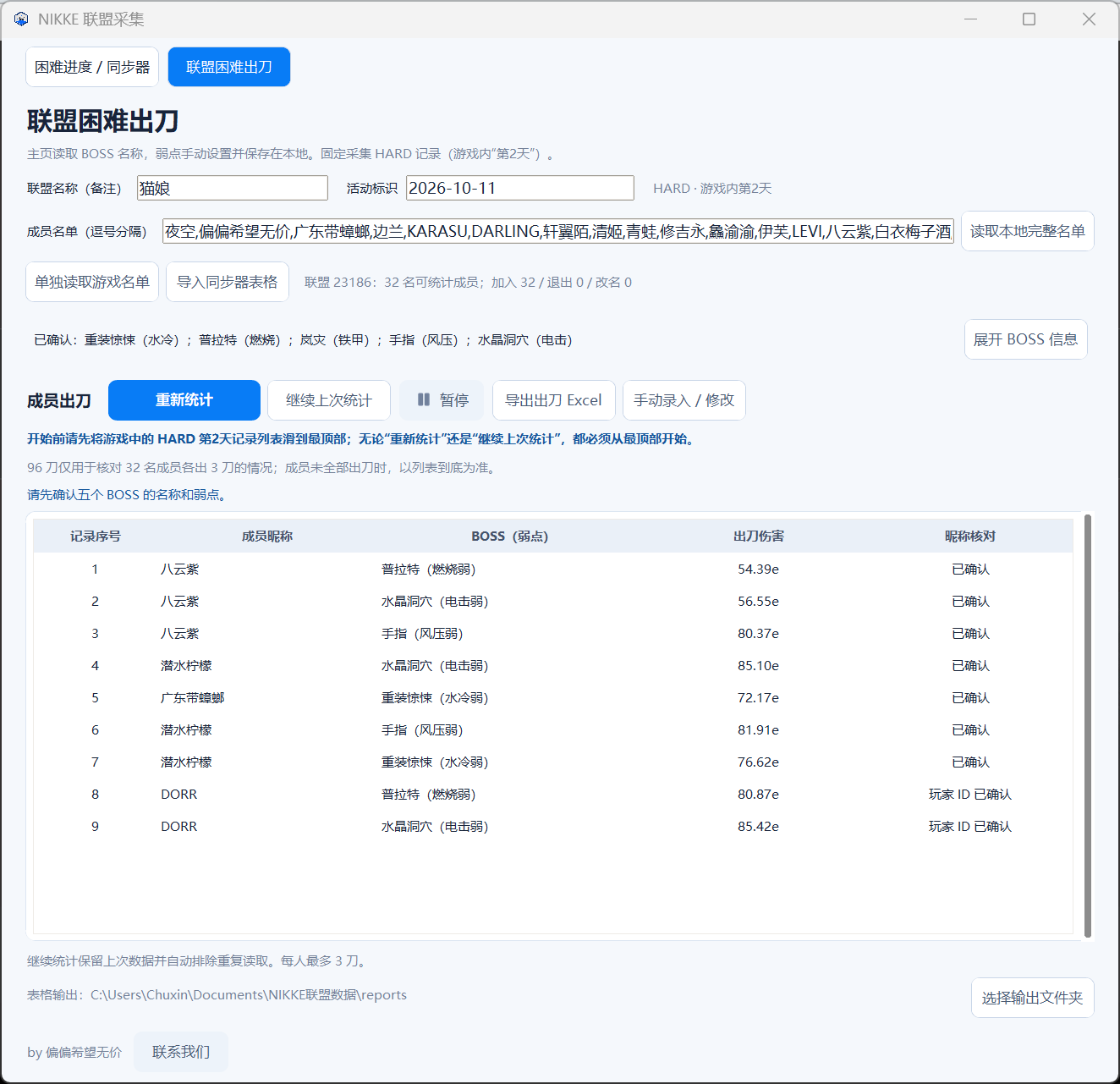Click damage value 85.42e
Image resolution: width=1120 pixels, height=1084 pixels.
(759, 827)
